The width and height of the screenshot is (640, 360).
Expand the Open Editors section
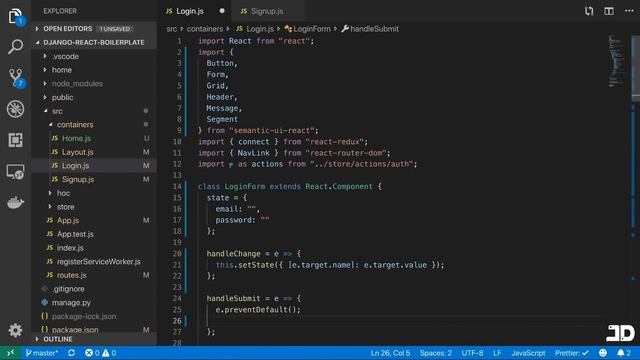[37, 29]
